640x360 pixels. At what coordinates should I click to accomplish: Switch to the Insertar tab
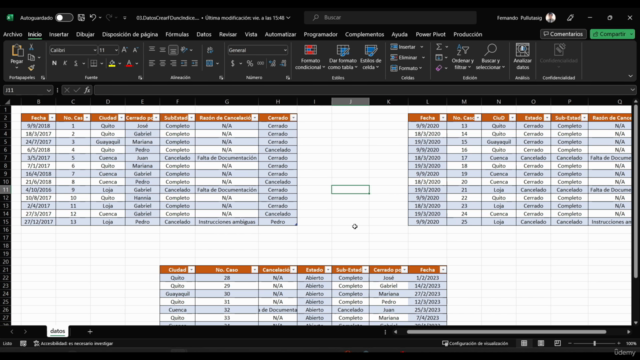pyautogui.click(x=59, y=34)
